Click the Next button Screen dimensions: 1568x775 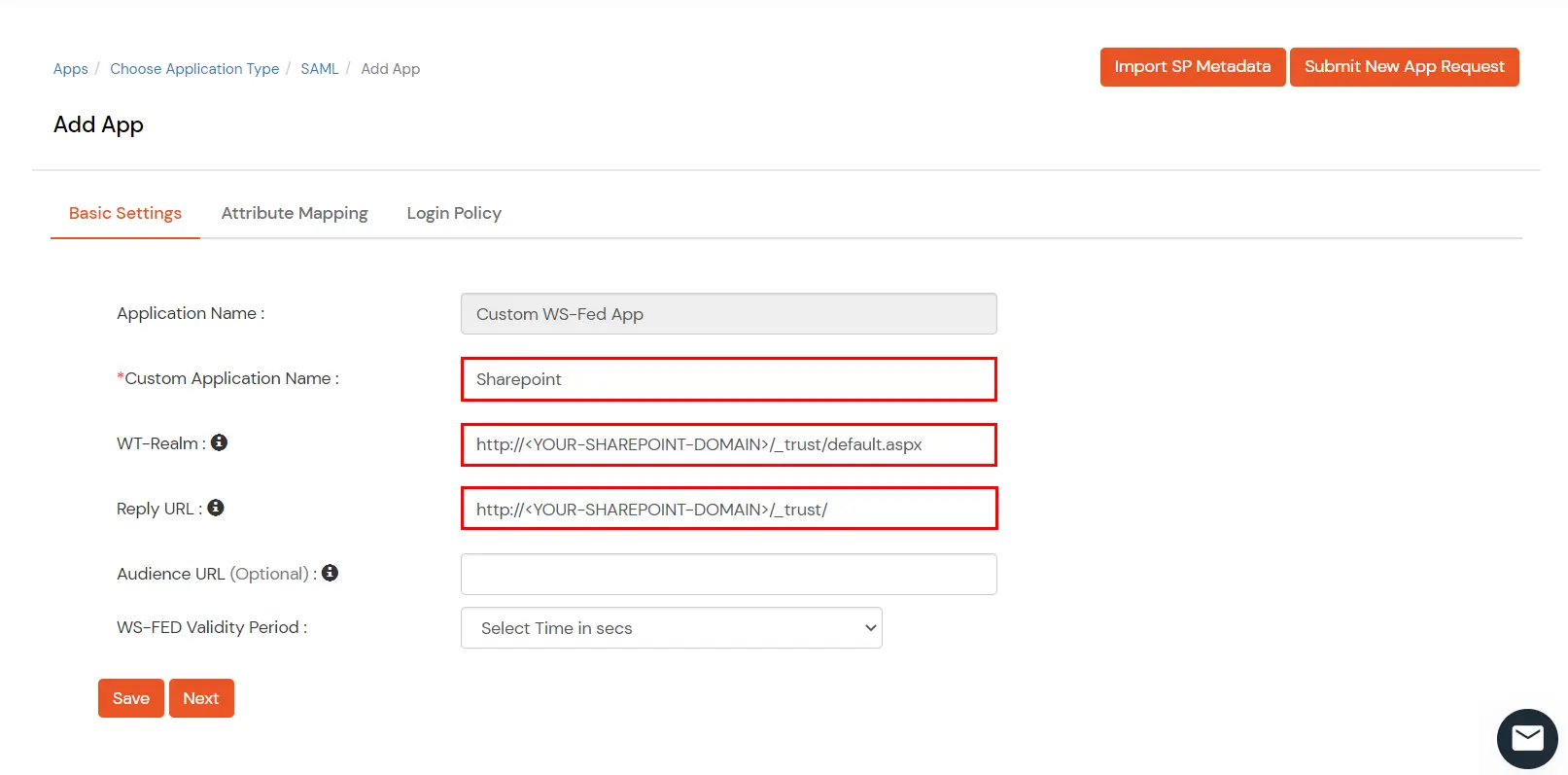tap(201, 698)
